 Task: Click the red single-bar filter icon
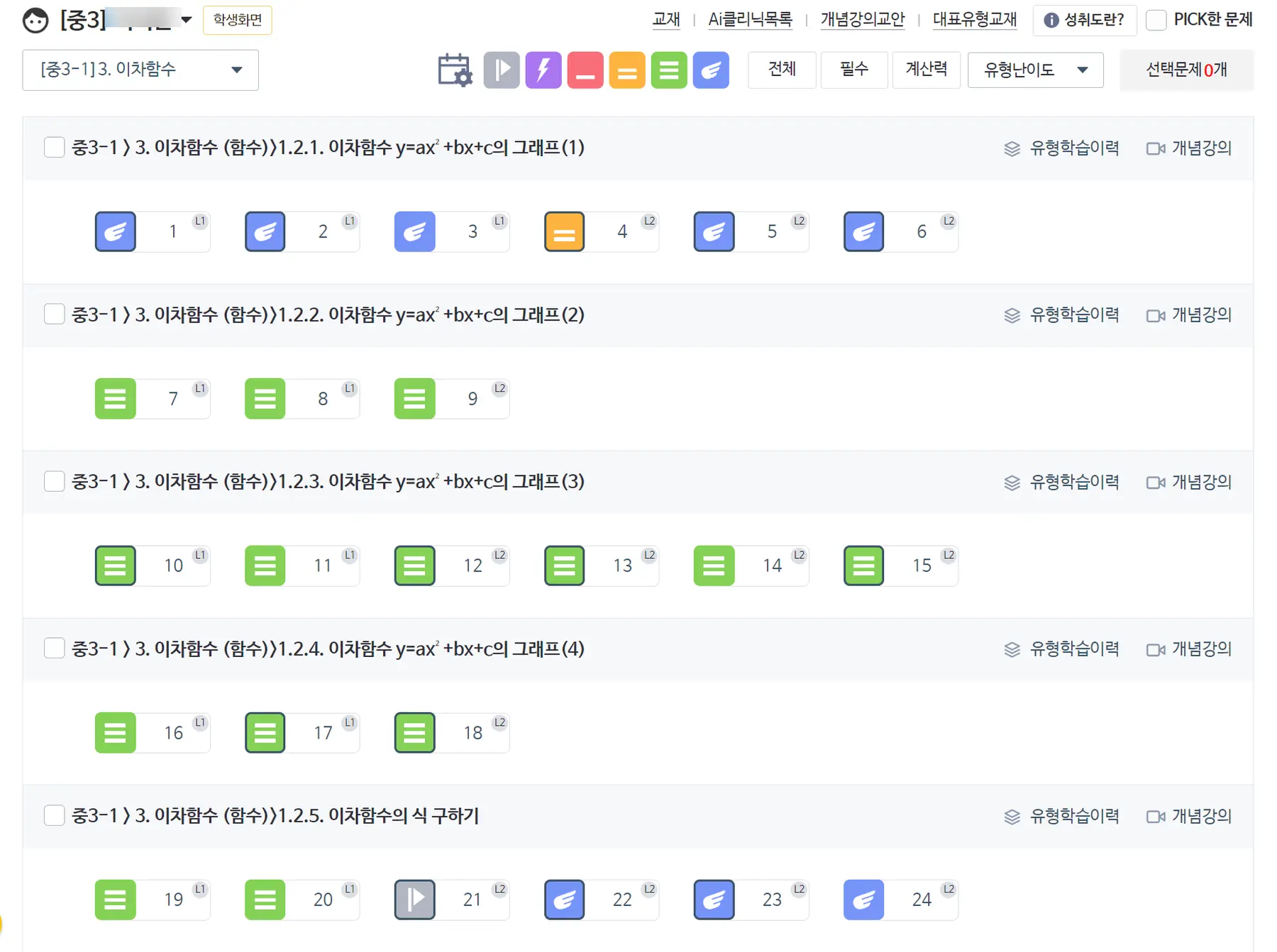585,70
